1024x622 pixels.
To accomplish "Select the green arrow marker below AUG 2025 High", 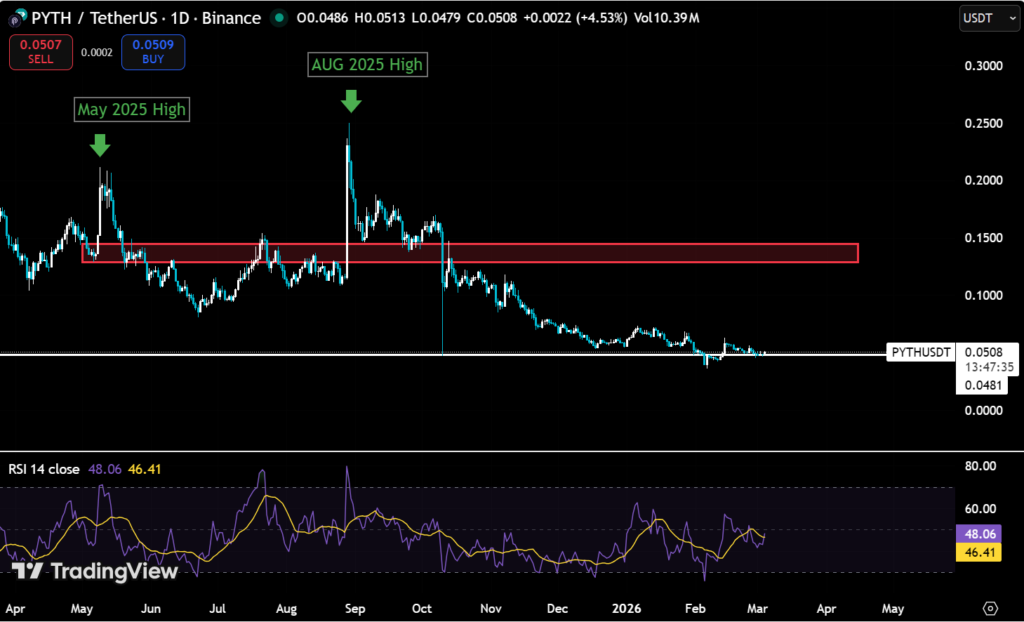I will 350,102.
